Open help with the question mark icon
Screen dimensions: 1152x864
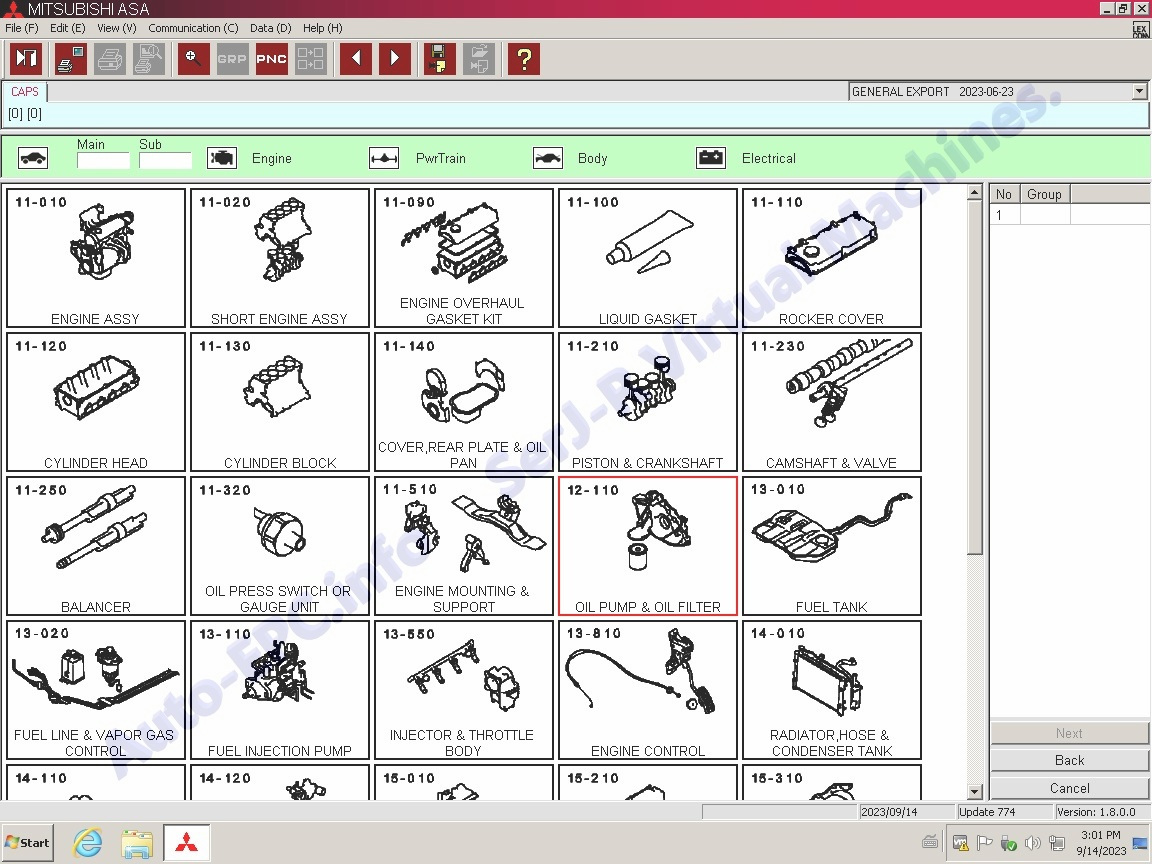[x=524, y=59]
